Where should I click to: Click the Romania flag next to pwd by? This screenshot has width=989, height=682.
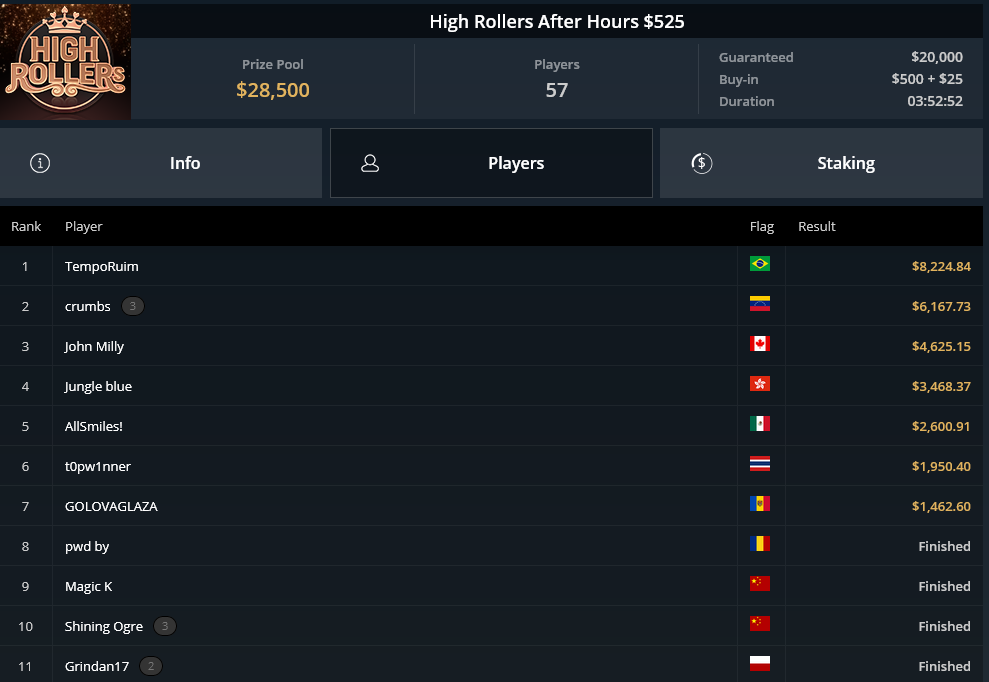[761, 544]
